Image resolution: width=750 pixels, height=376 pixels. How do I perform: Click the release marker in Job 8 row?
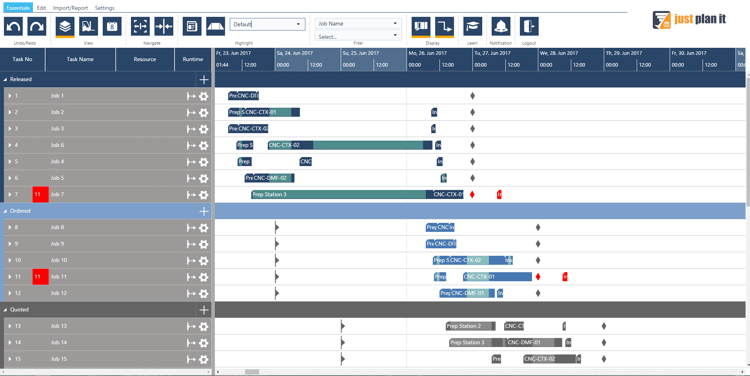coord(276,227)
